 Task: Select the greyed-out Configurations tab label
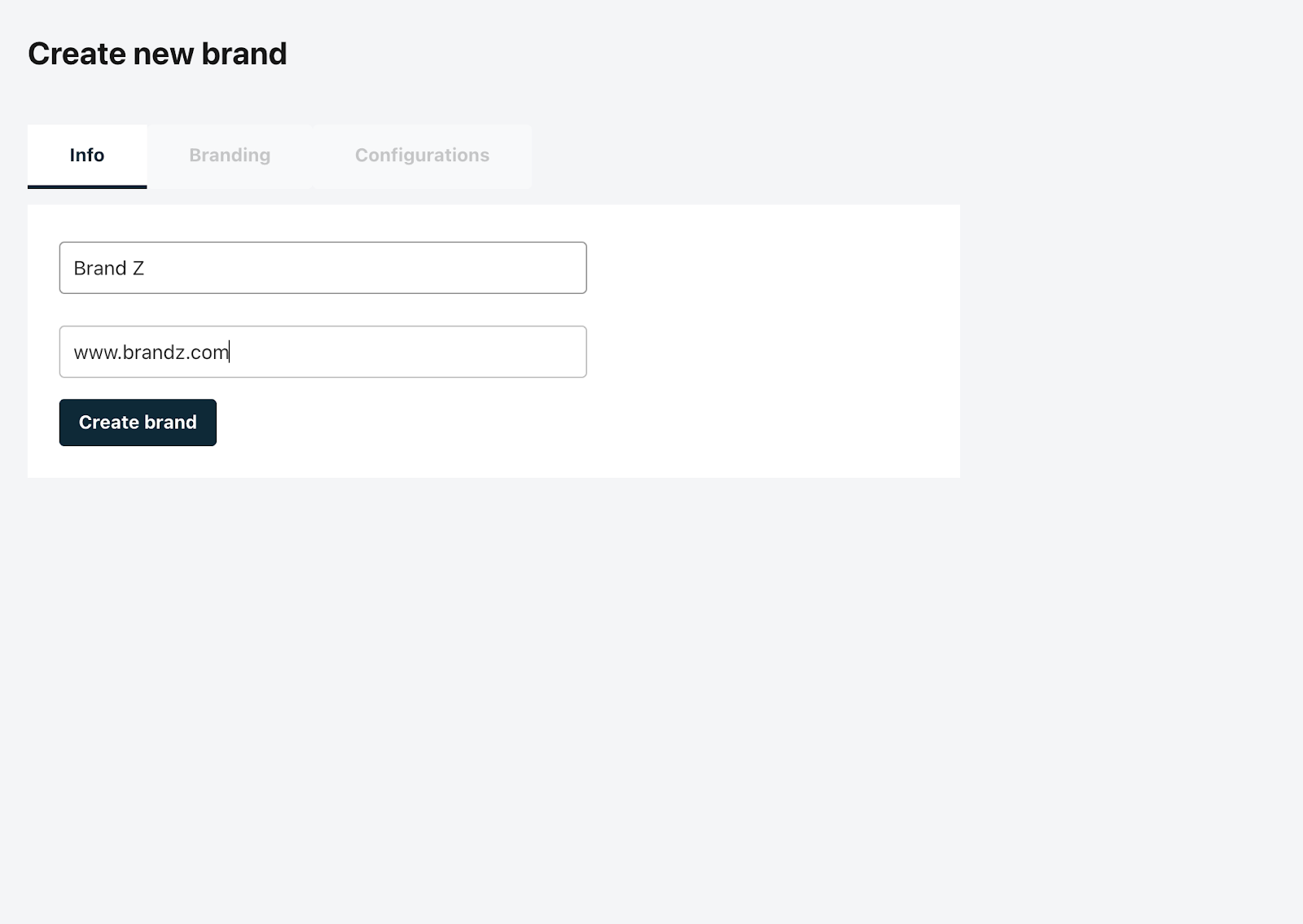[x=422, y=155]
